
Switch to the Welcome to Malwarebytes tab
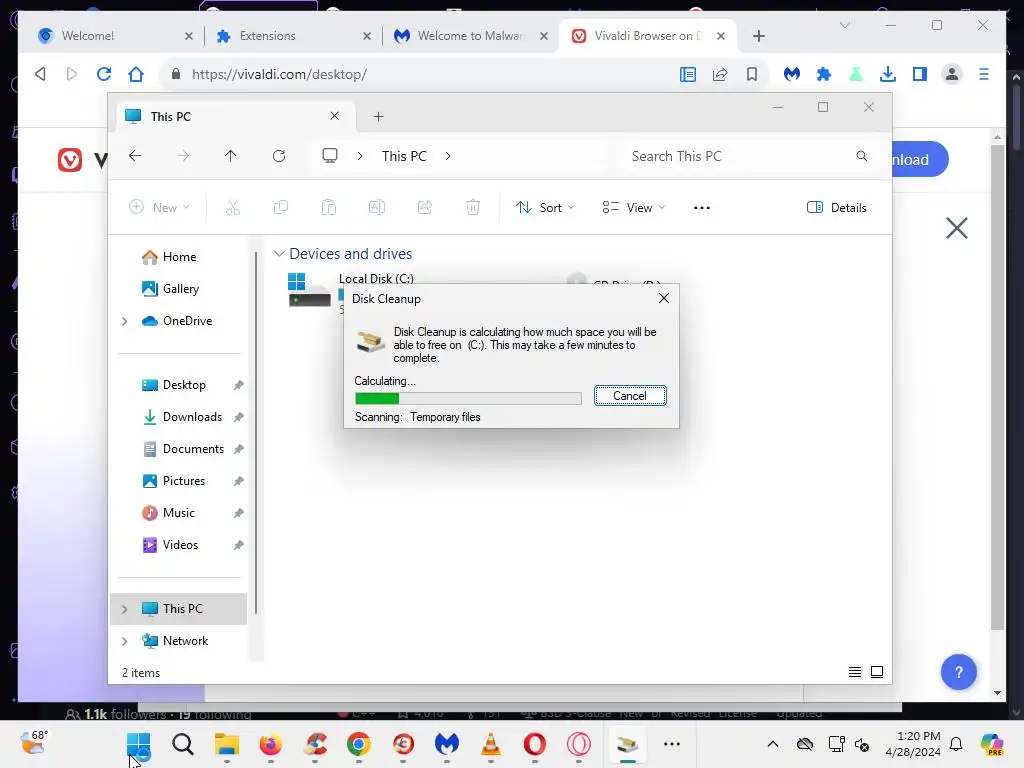[471, 36]
